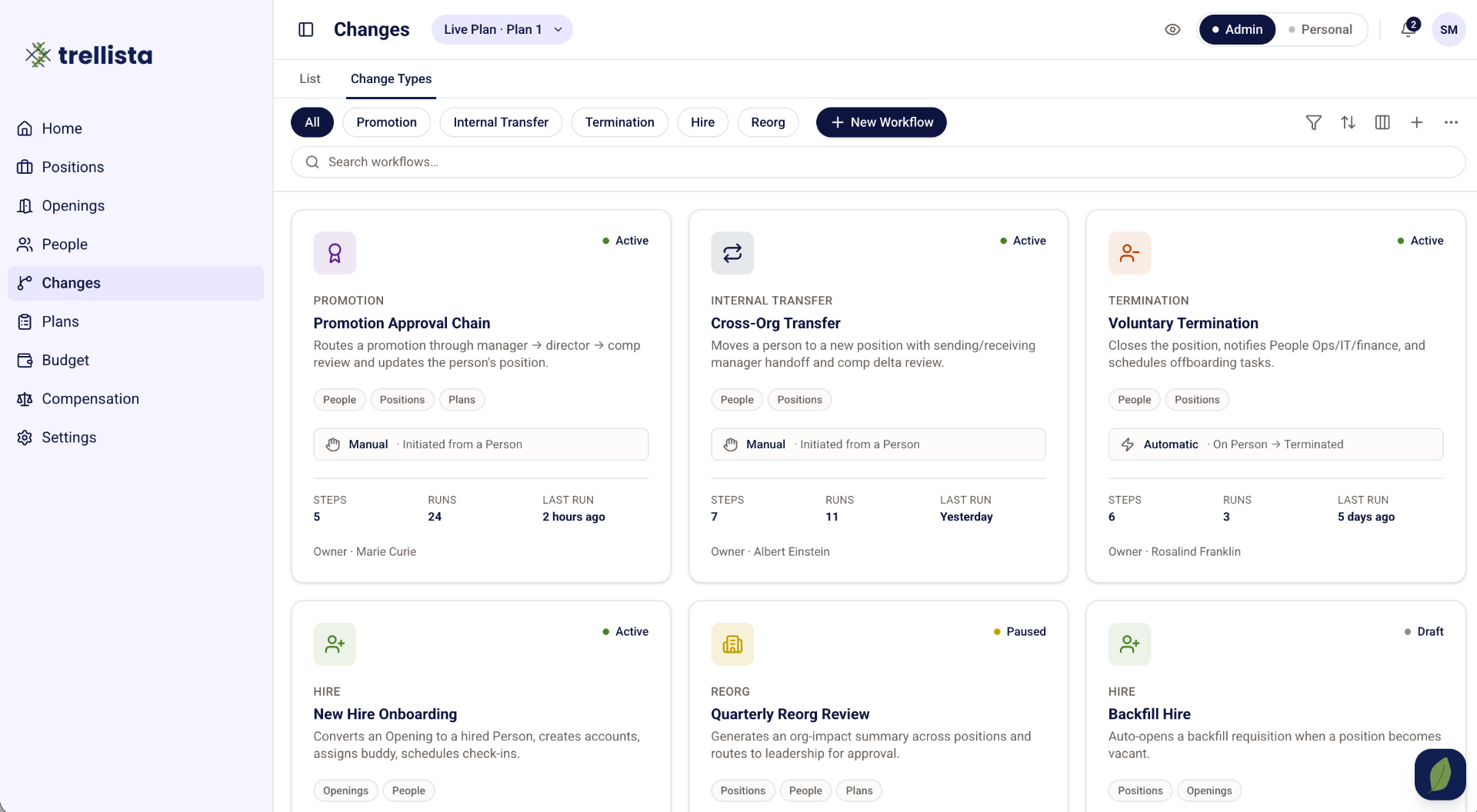Image resolution: width=1477 pixels, height=812 pixels.
Task: Switch to Personal mode
Action: pyautogui.click(x=1320, y=29)
